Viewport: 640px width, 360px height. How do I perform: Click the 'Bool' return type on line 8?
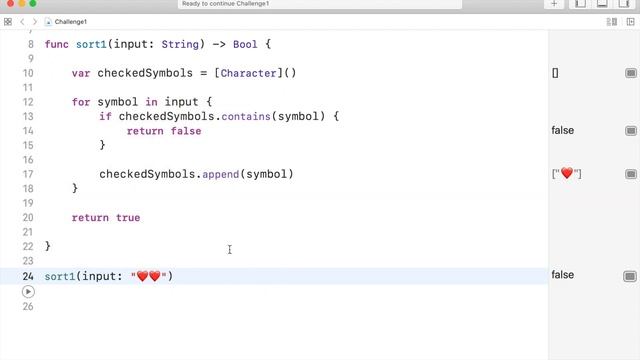coord(245,44)
